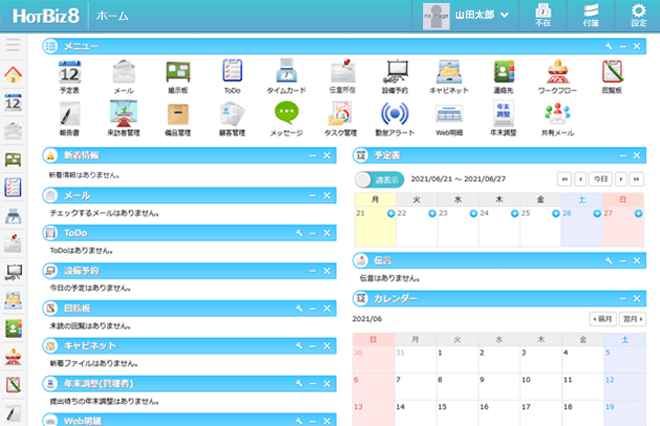Collapse the メール panel

point(313,196)
